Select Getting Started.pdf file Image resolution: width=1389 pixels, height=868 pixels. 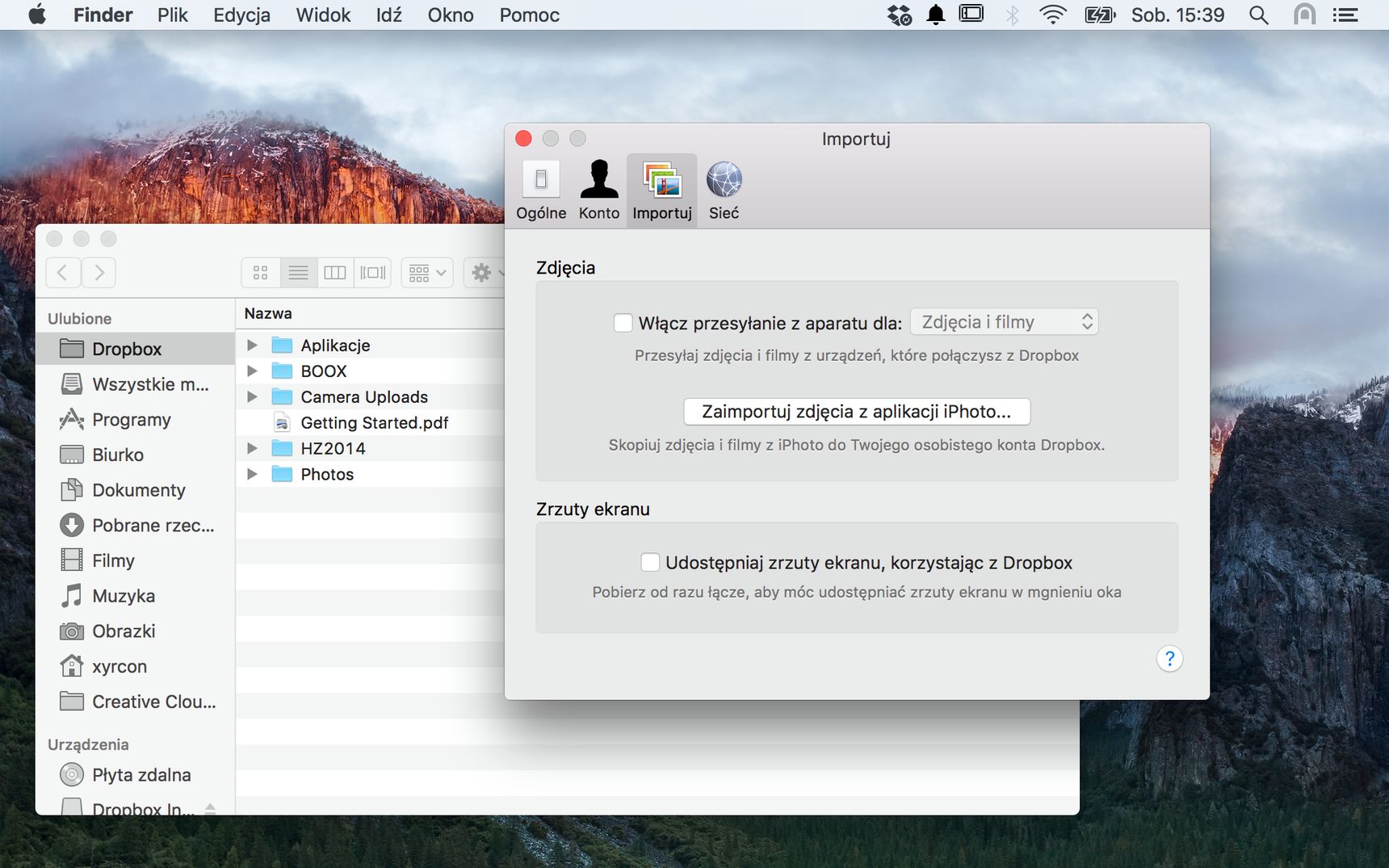point(374,423)
